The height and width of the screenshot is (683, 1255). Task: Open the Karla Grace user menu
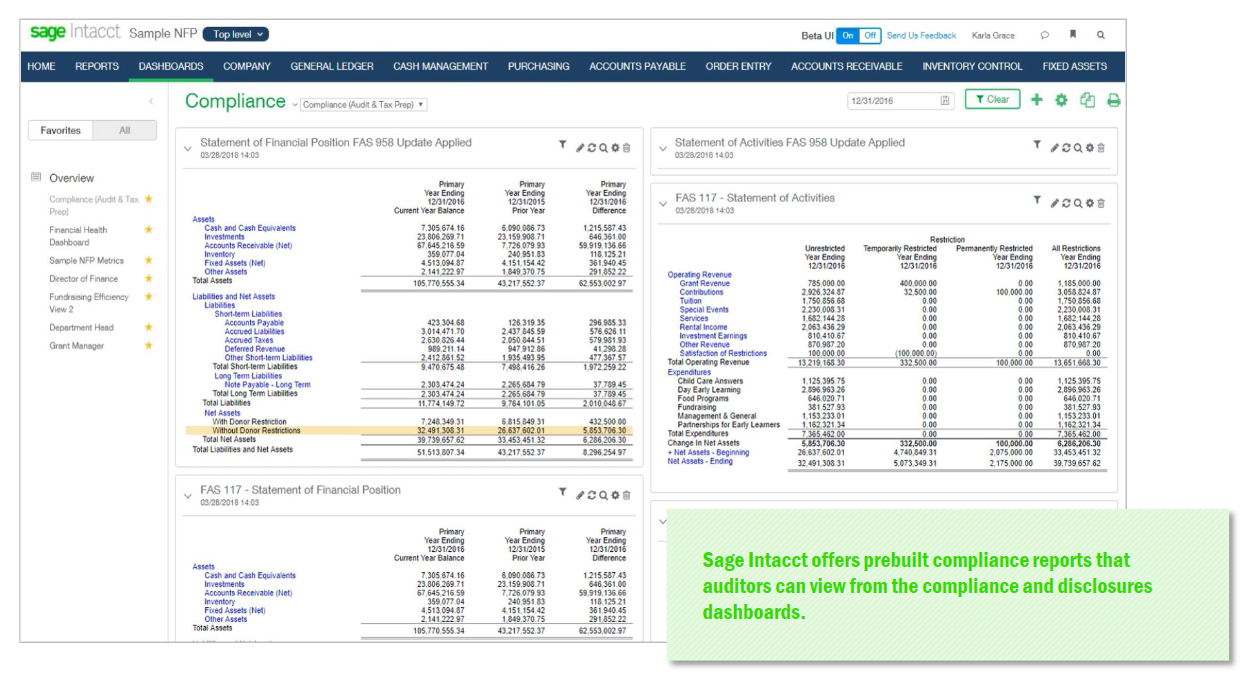pyautogui.click(x=993, y=35)
